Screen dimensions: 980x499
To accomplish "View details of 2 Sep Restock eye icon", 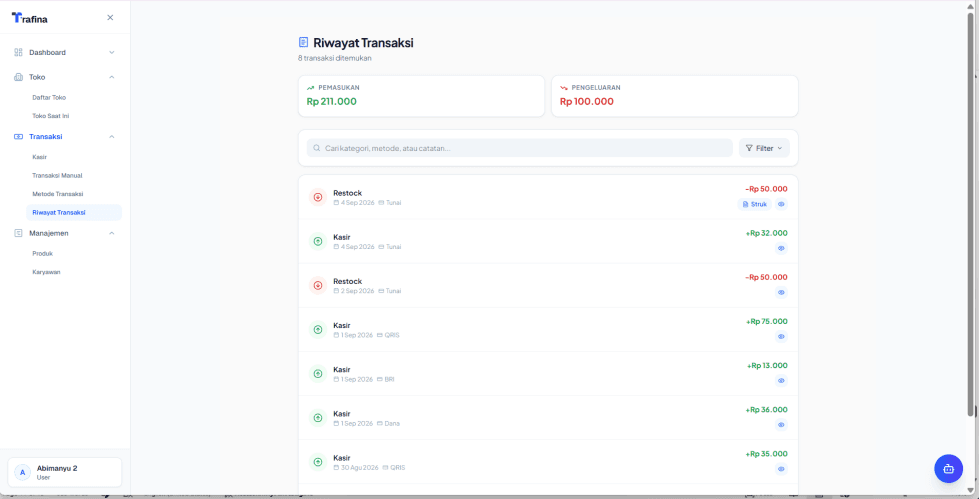I will point(781,293).
